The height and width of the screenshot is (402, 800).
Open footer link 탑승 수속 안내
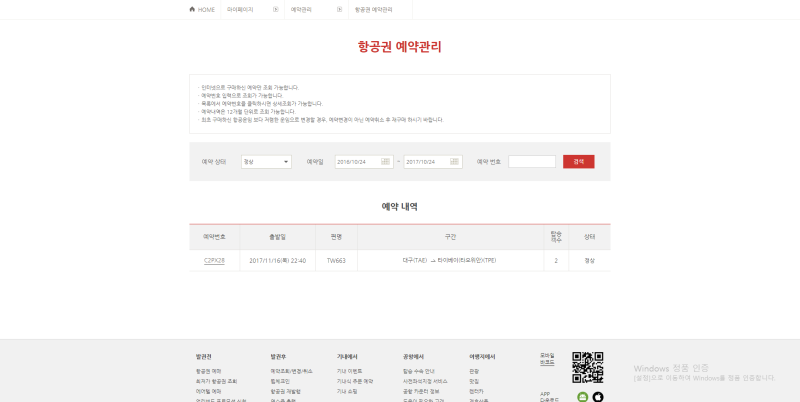418,371
